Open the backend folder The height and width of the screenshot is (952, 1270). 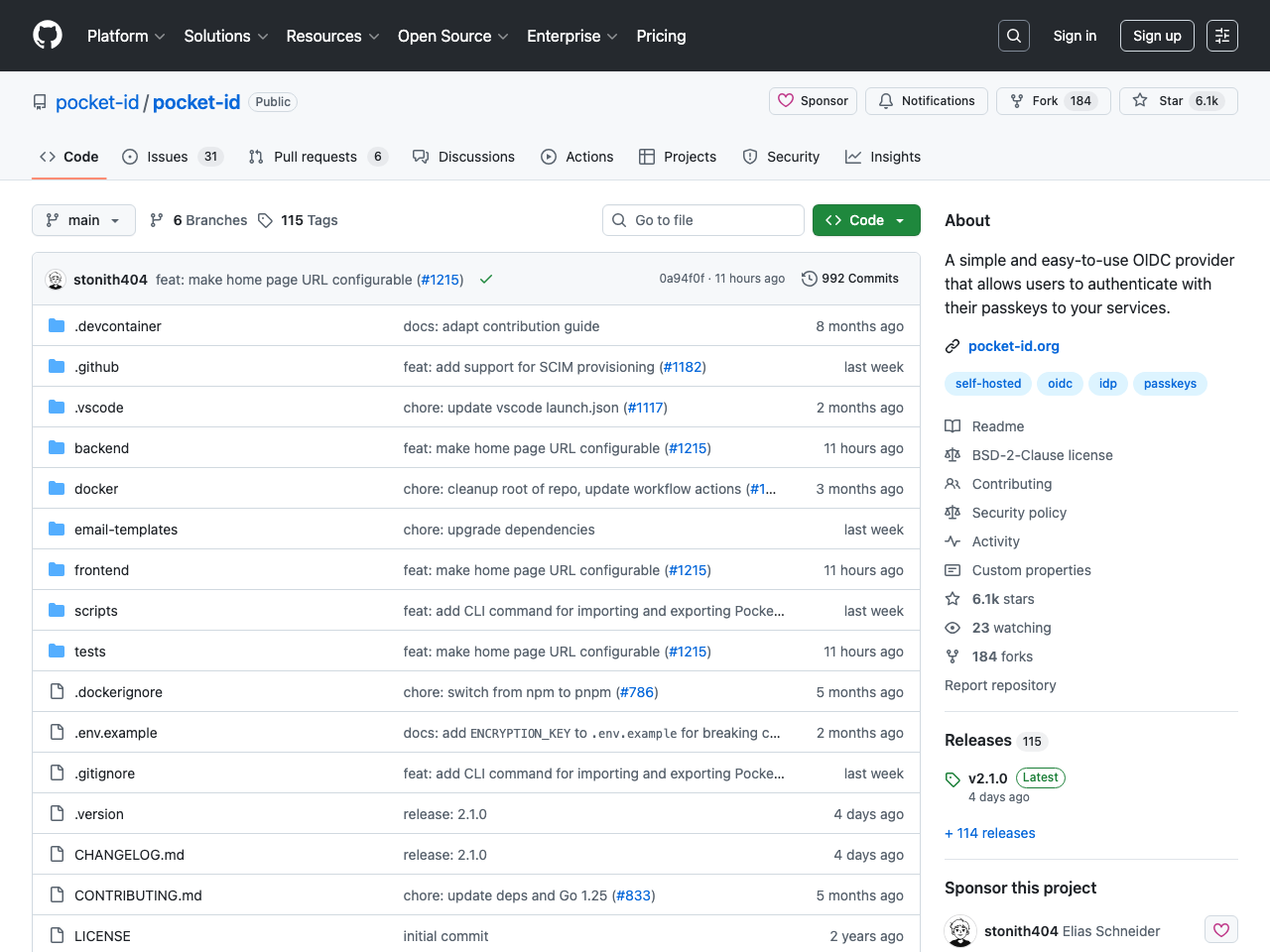click(101, 448)
